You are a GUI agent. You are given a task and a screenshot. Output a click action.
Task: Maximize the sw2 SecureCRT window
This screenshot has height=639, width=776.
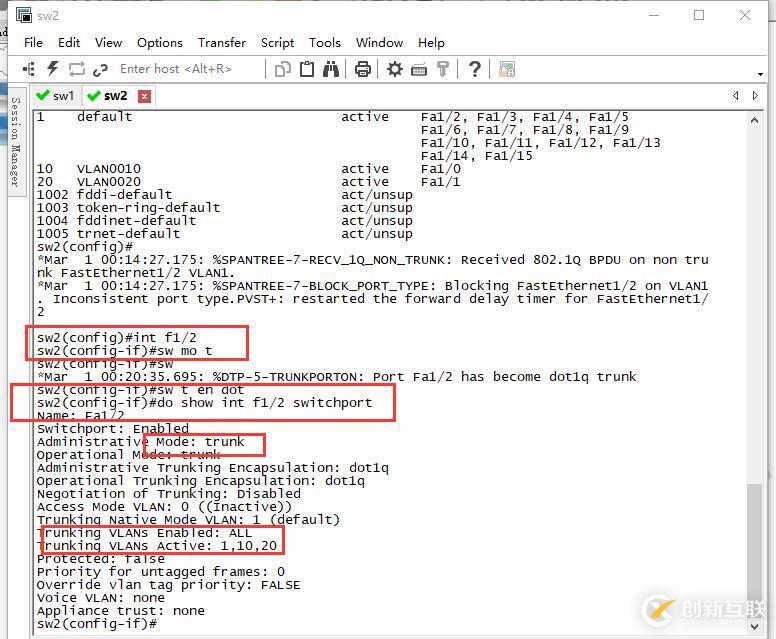pos(699,15)
